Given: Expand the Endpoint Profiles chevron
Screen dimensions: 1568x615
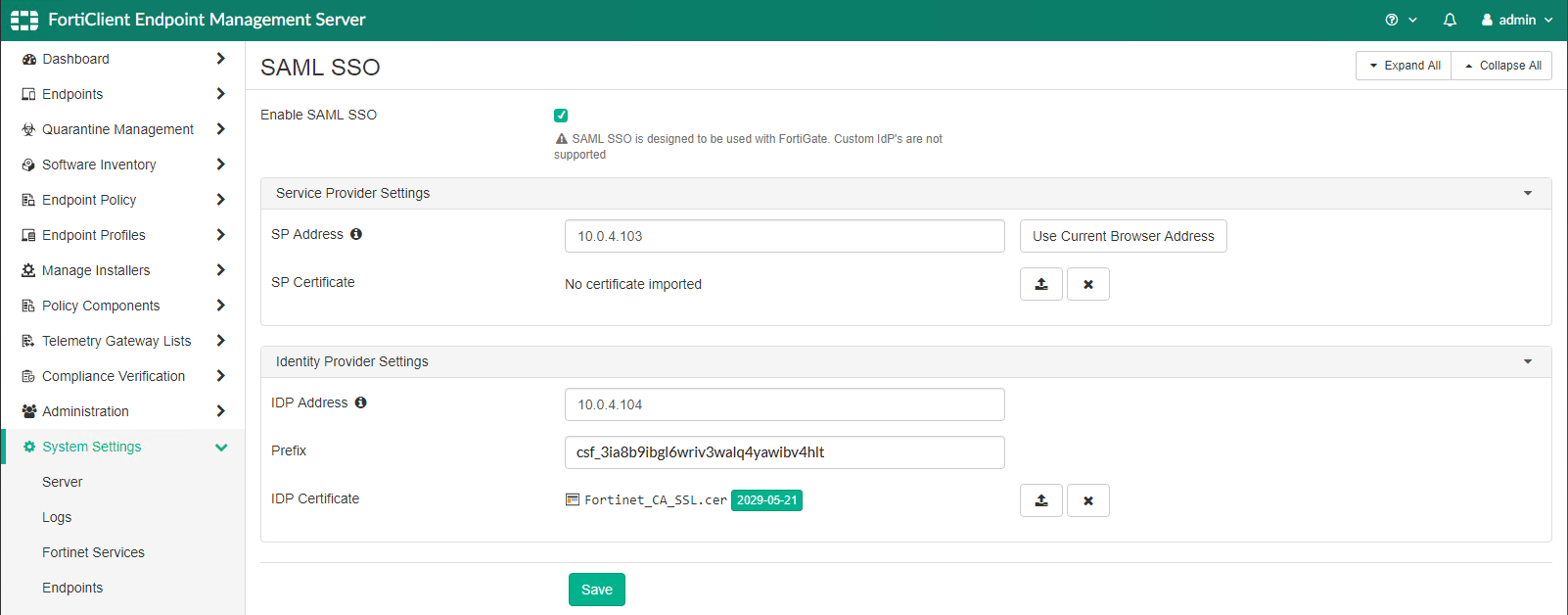Looking at the screenshot, I should pyautogui.click(x=220, y=235).
